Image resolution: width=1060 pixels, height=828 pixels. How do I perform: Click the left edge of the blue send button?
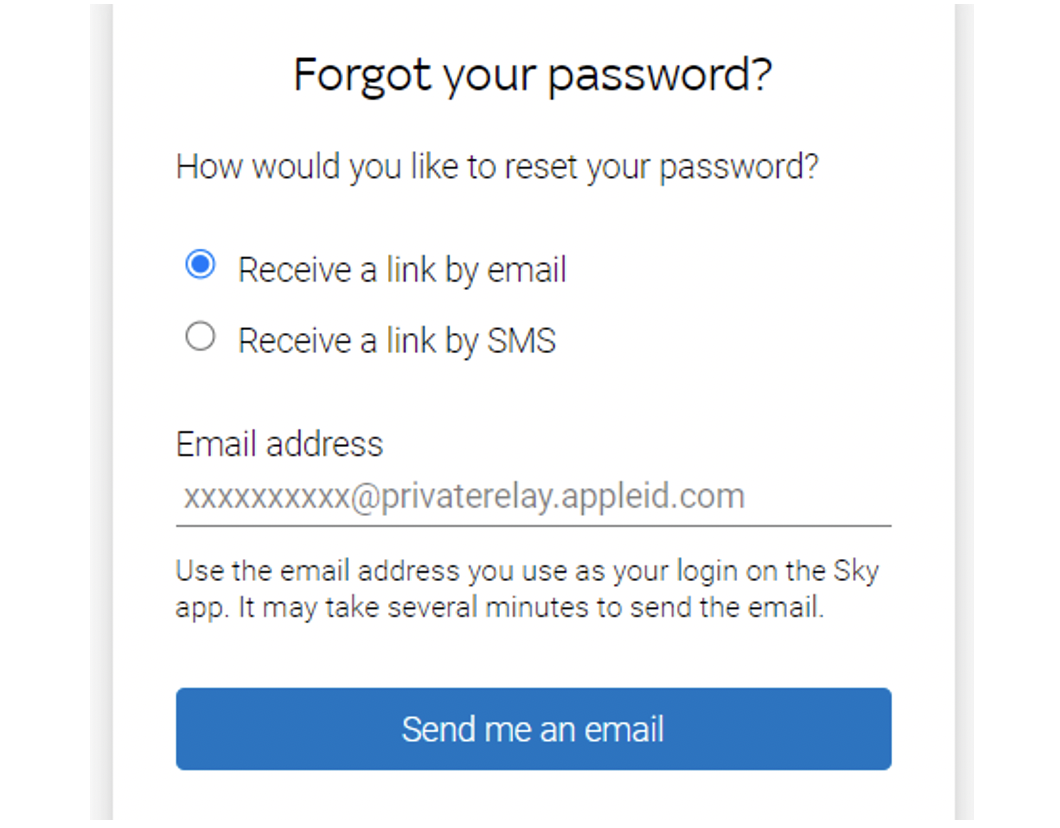tap(192, 729)
